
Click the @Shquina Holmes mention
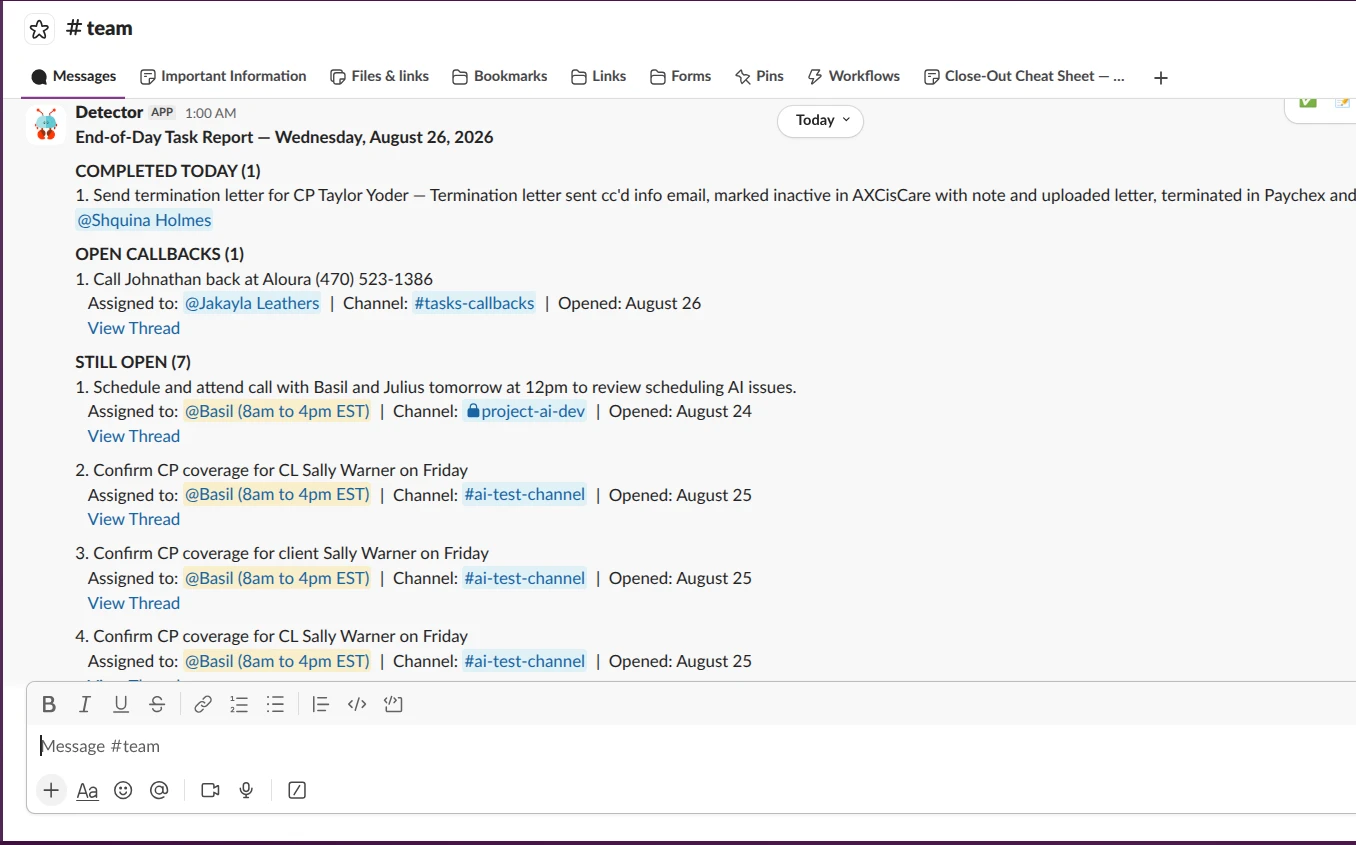[x=144, y=220]
